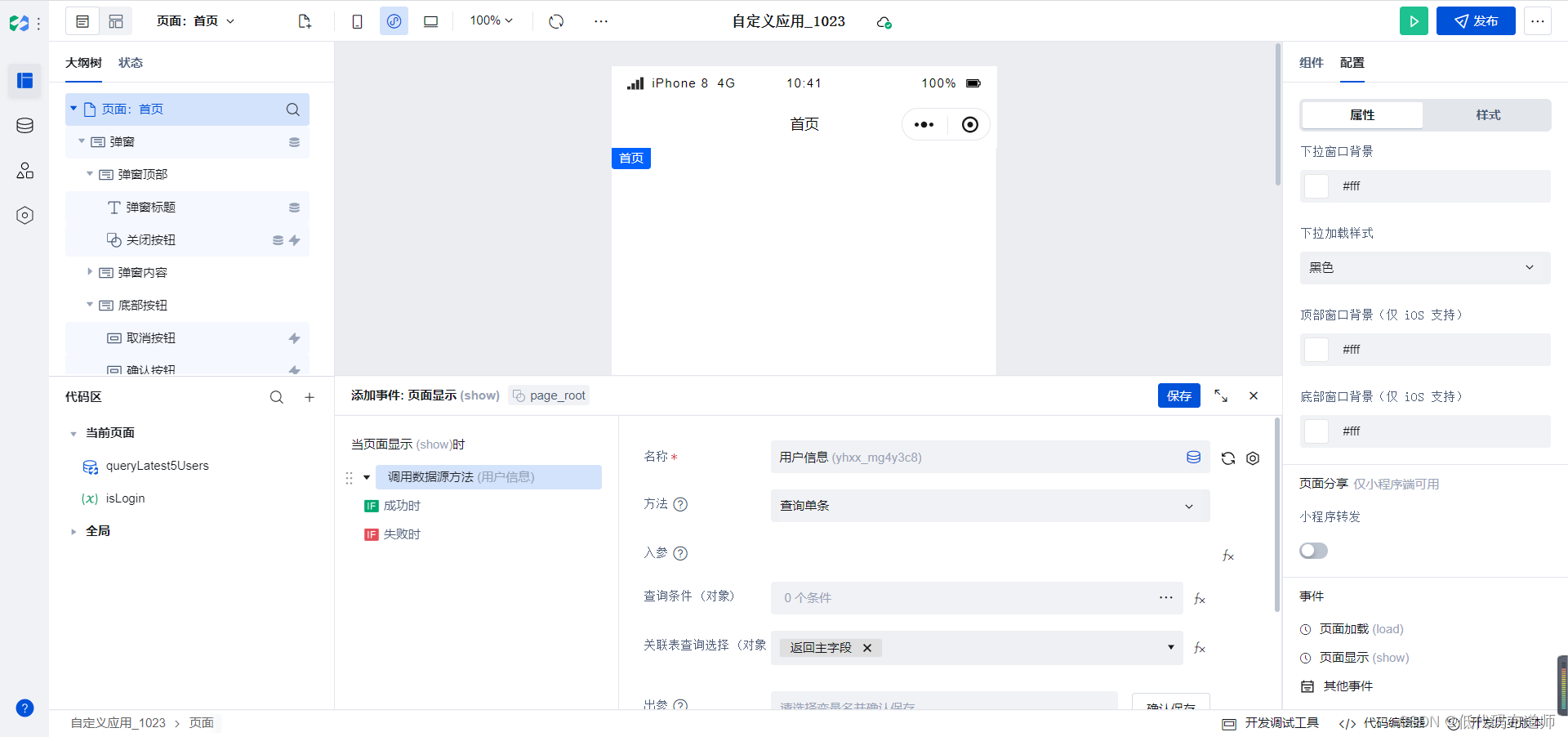1568x737 pixels.
Task: Switch to the 配置 tab
Action: click(1352, 63)
